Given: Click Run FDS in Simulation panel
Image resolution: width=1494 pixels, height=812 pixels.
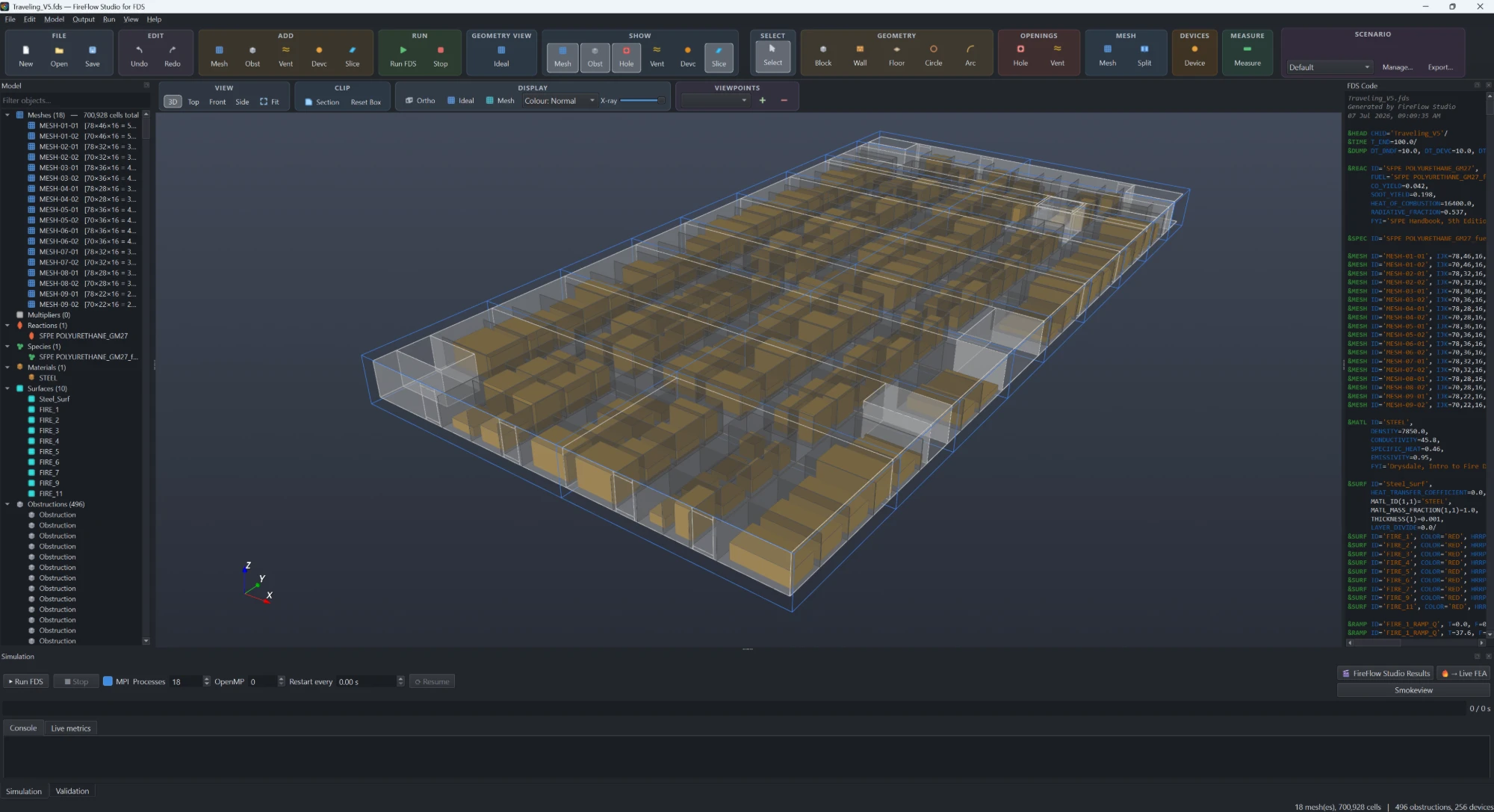Looking at the screenshot, I should point(26,681).
